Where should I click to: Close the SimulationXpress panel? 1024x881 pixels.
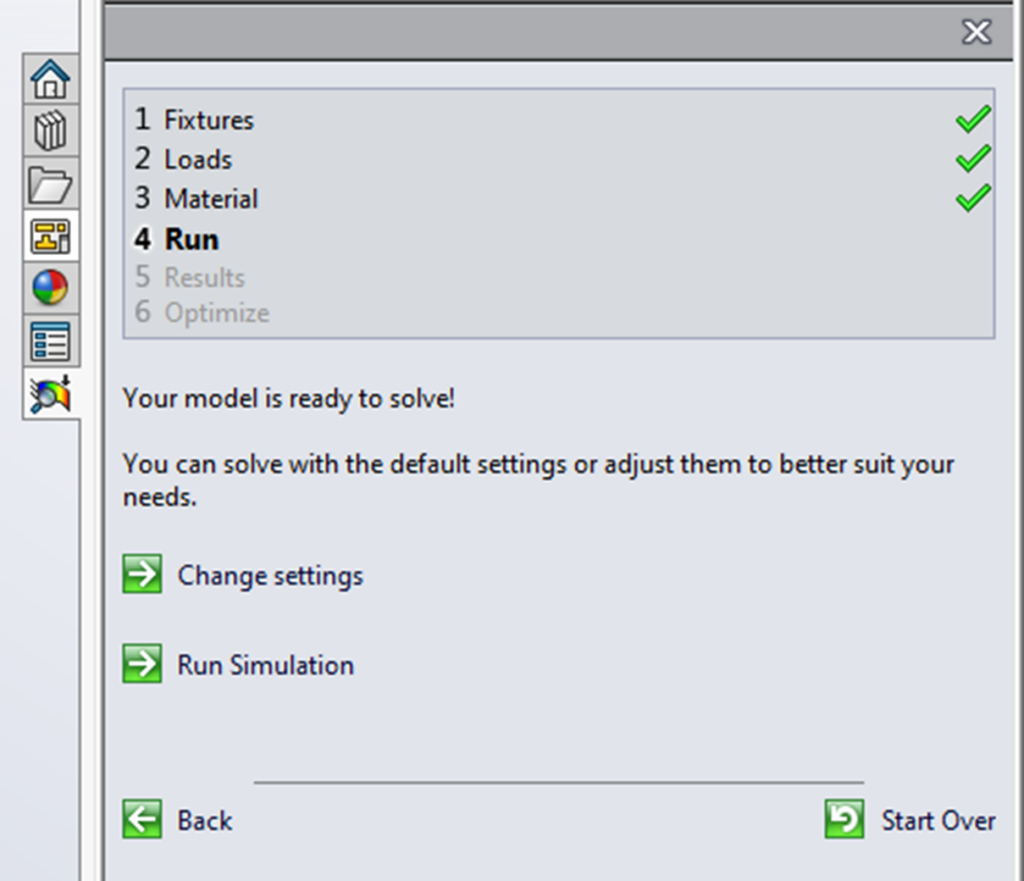[976, 33]
